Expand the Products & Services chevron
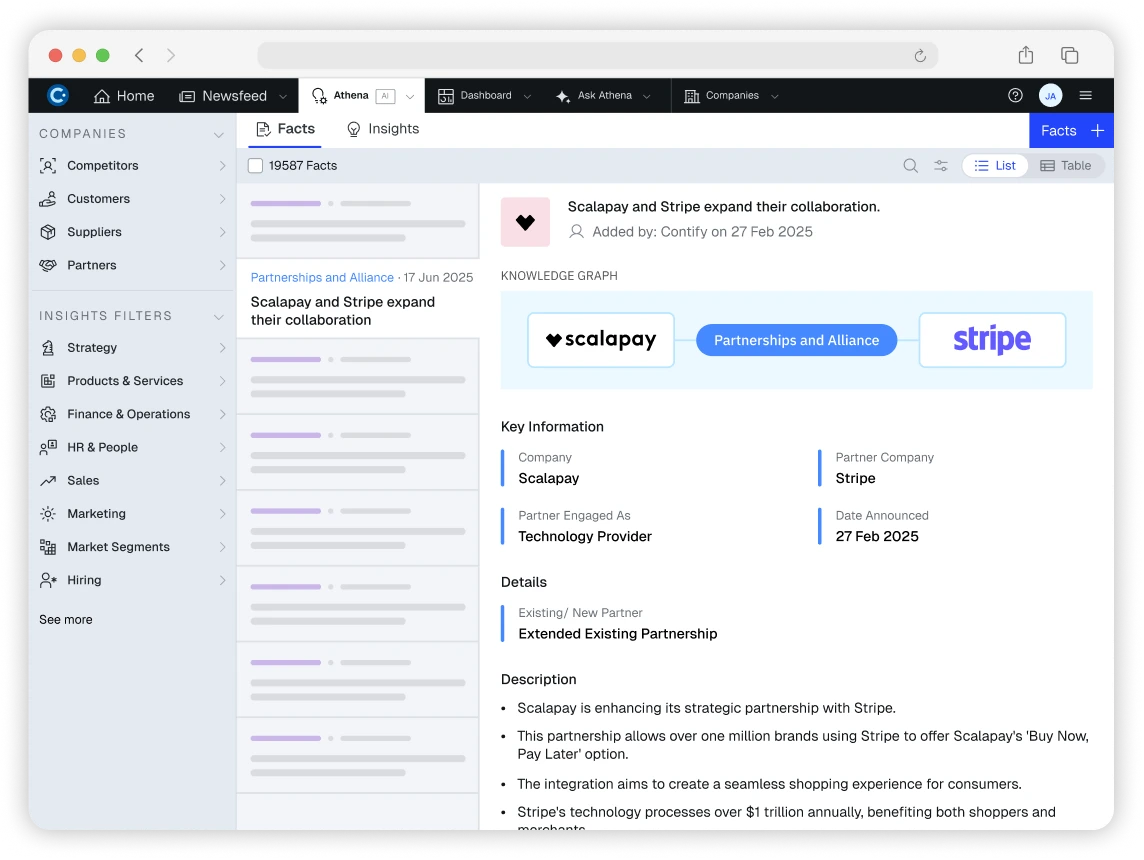This screenshot has width=1144, height=860. [x=222, y=381]
